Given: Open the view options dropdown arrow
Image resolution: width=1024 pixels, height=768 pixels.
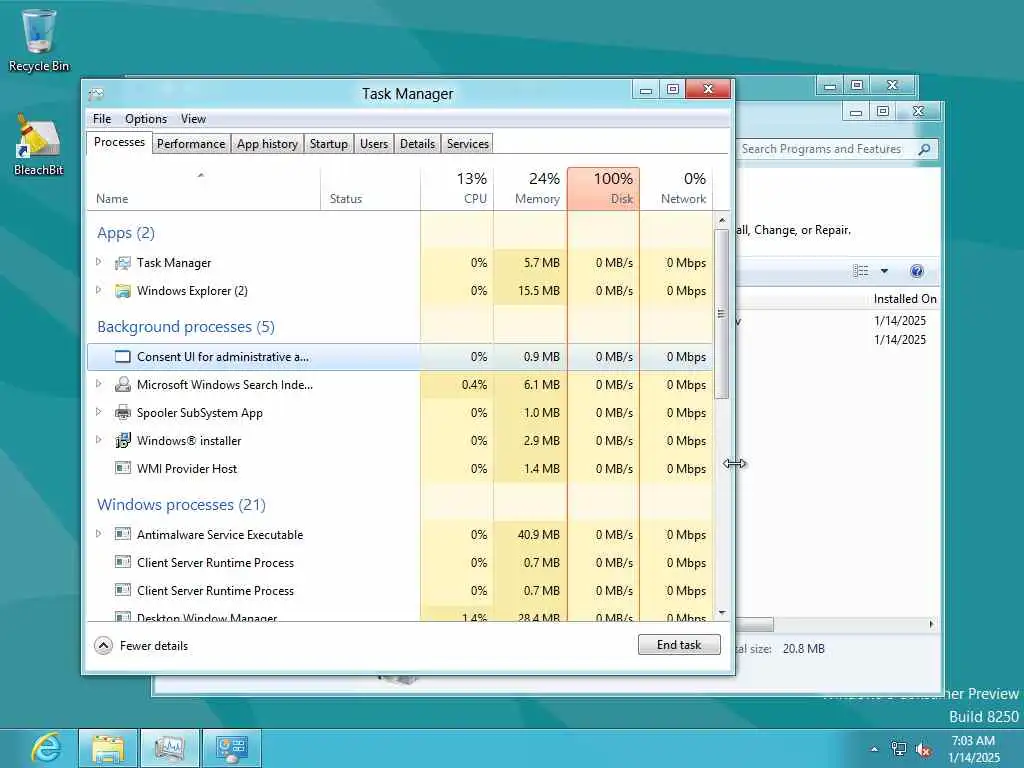Looking at the screenshot, I should [x=884, y=271].
